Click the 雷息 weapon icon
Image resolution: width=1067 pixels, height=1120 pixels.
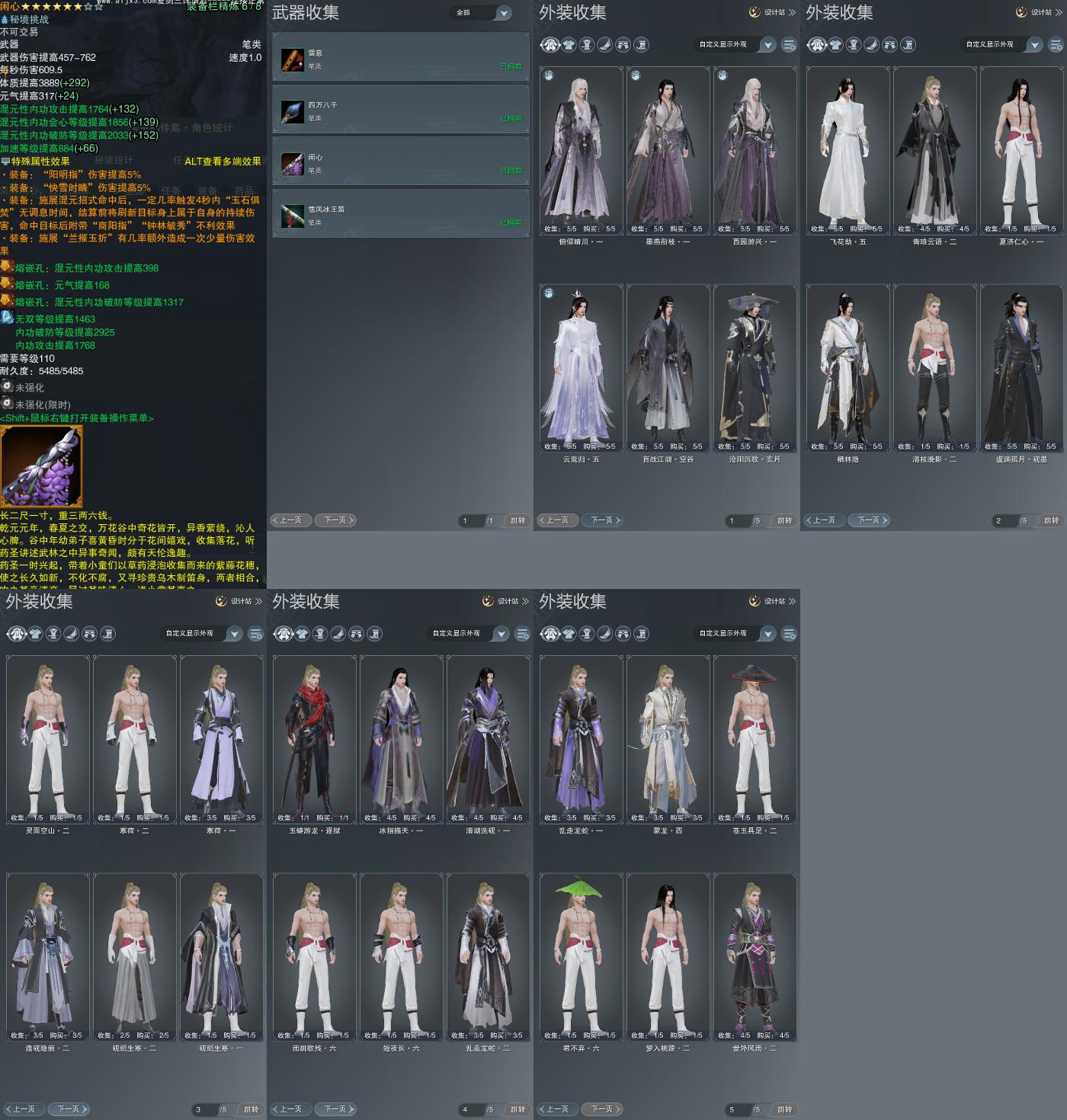pos(293,59)
